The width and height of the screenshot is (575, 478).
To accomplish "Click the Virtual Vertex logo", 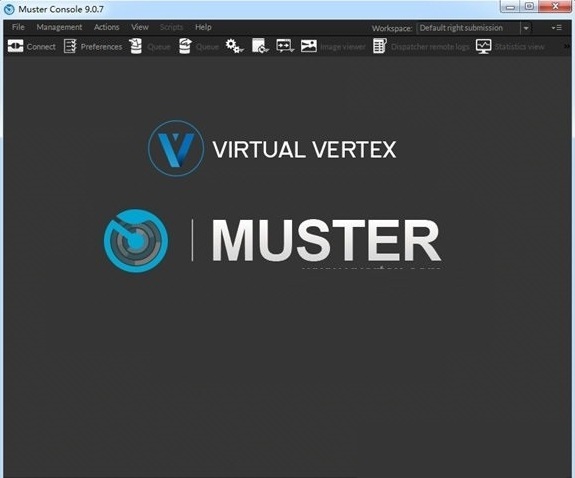I will click(x=272, y=149).
